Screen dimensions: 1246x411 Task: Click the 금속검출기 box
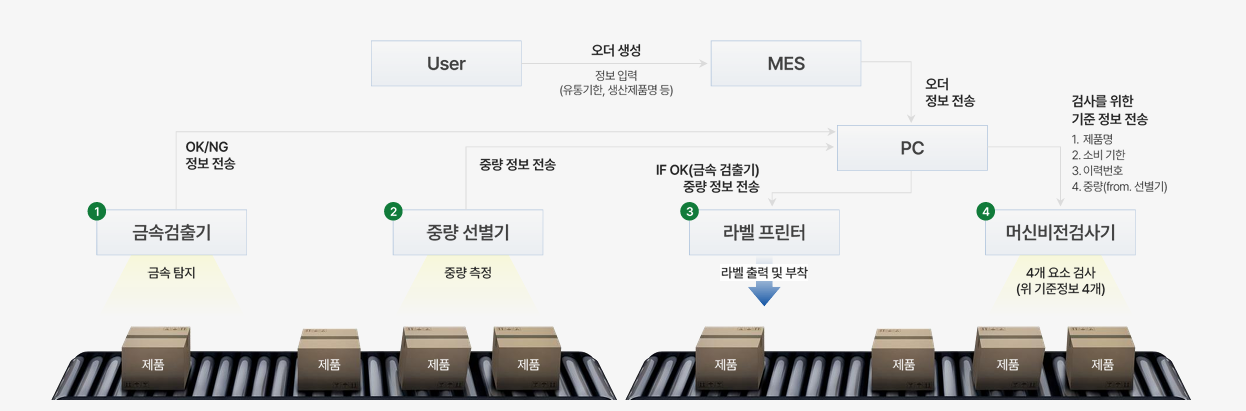172,233
